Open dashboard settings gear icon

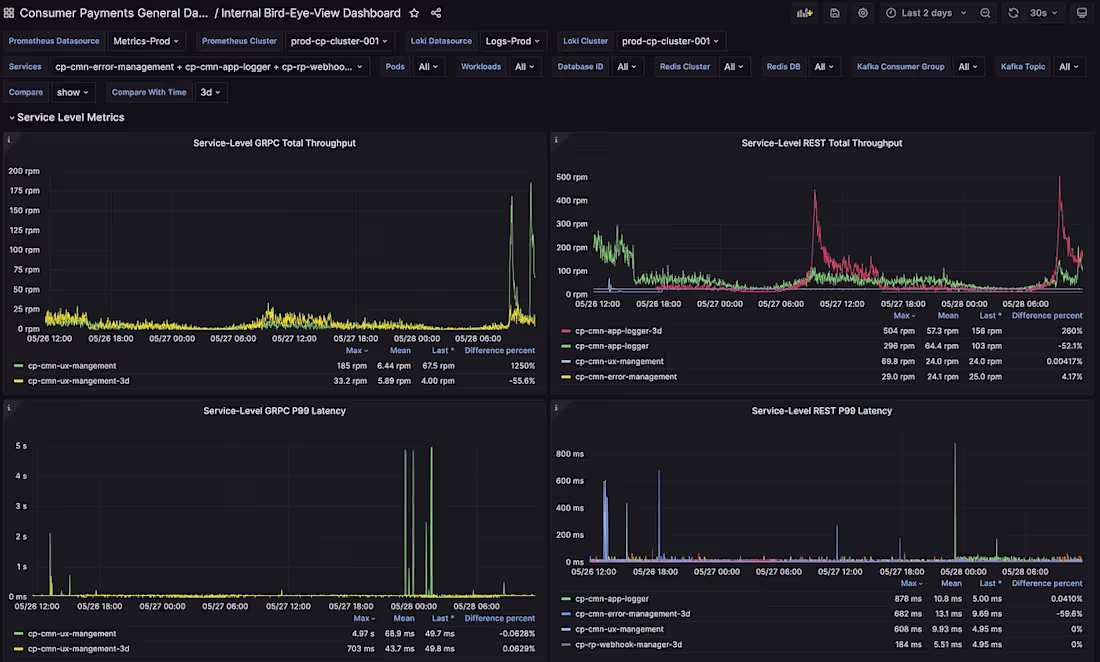862,13
